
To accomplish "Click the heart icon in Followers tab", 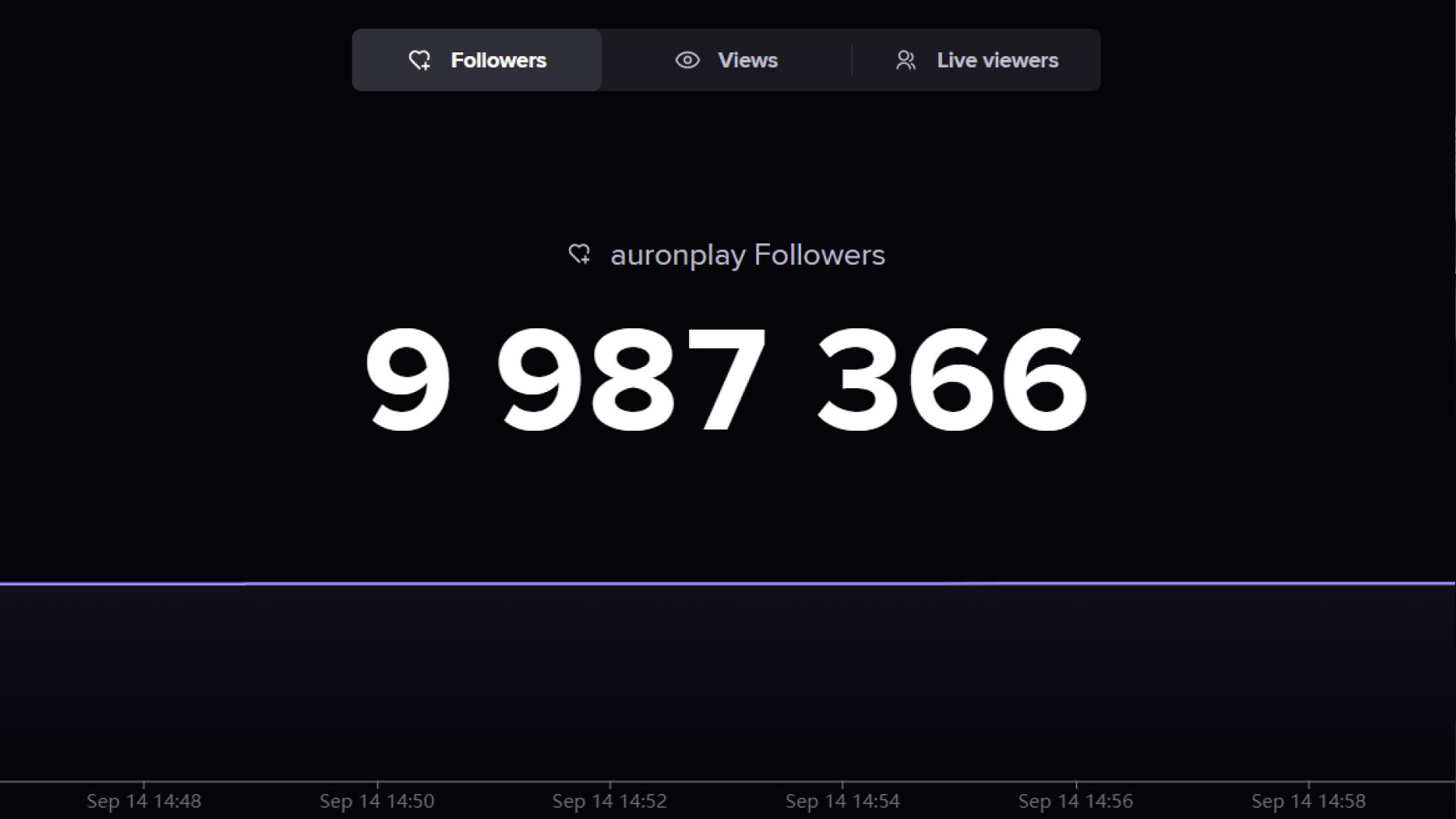I will click(x=419, y=60).
